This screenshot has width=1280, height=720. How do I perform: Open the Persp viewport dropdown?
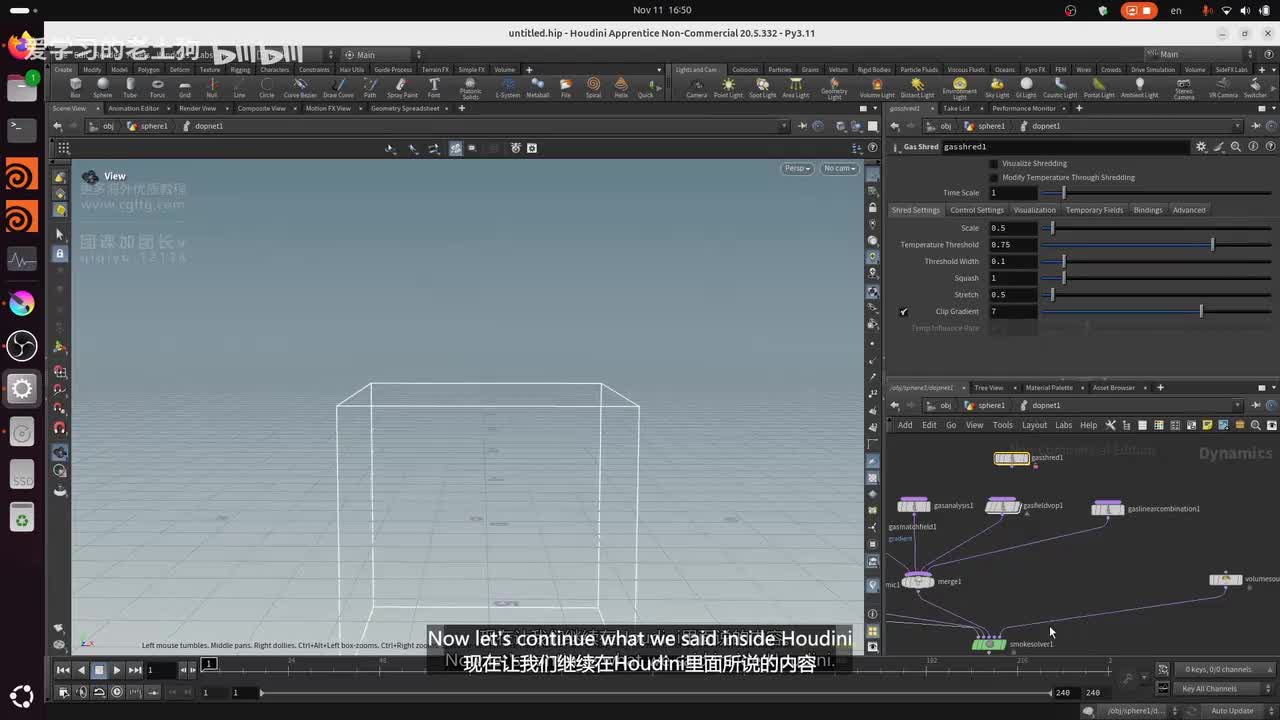[x=798, y=168]
